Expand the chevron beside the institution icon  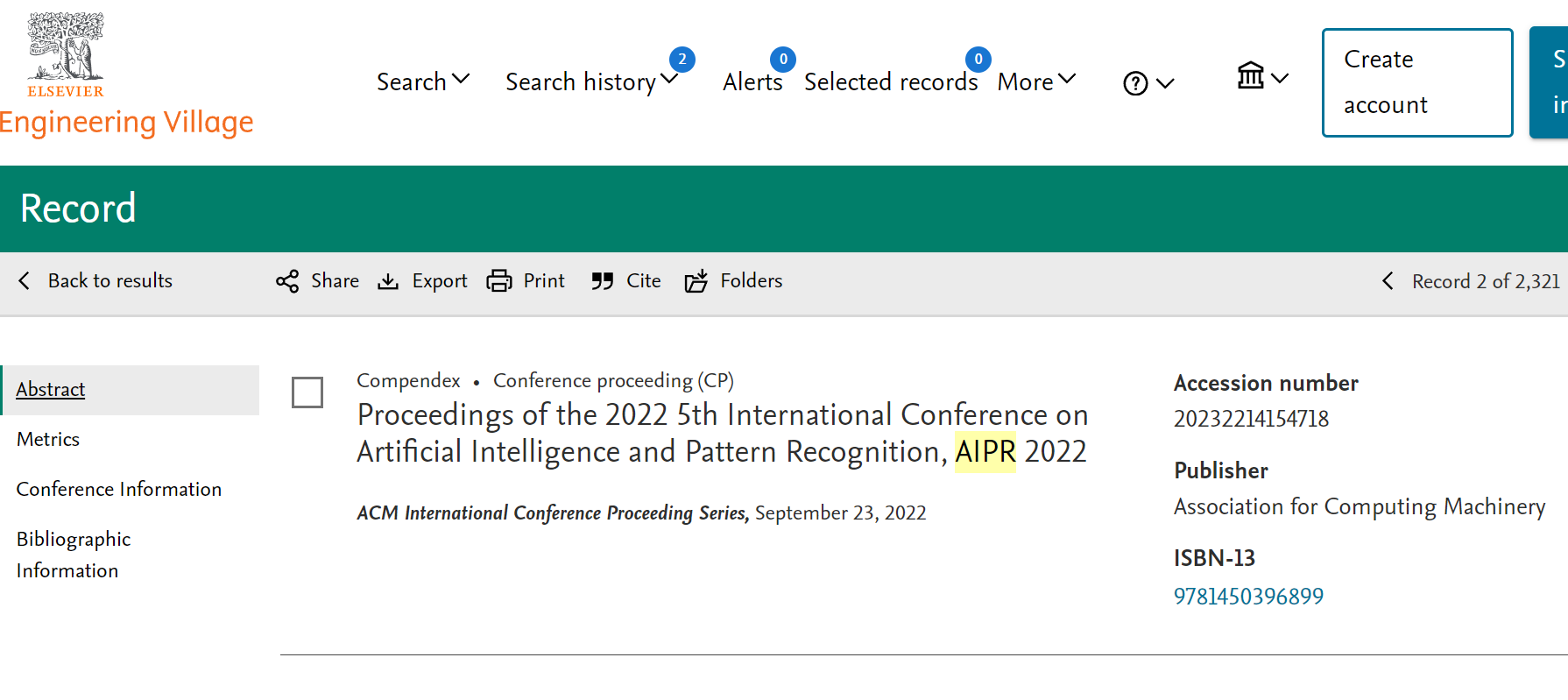tap(1280, 78)
